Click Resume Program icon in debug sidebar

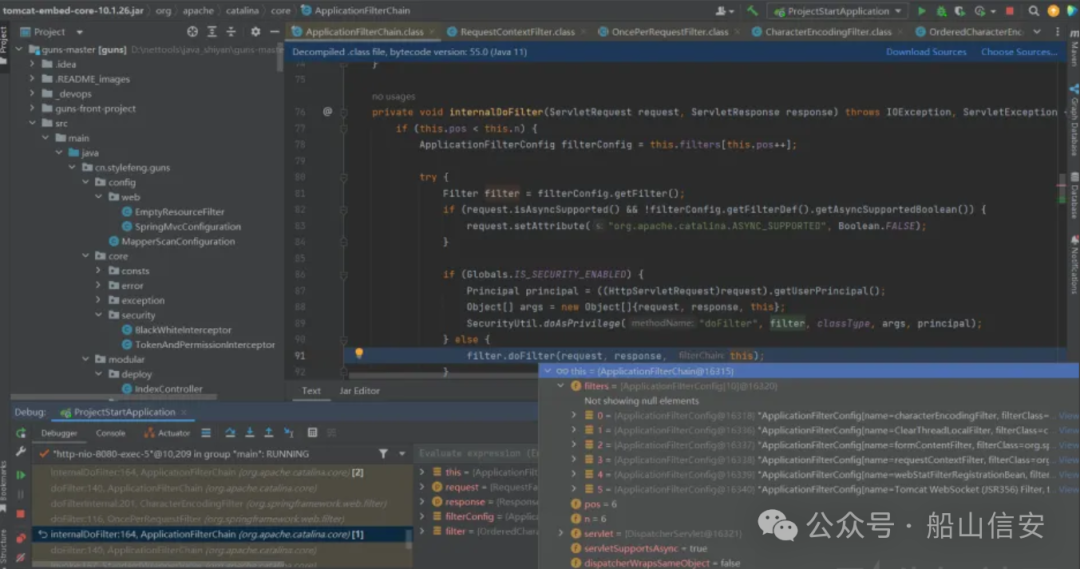pyautogui.click(x=21, y=475)
